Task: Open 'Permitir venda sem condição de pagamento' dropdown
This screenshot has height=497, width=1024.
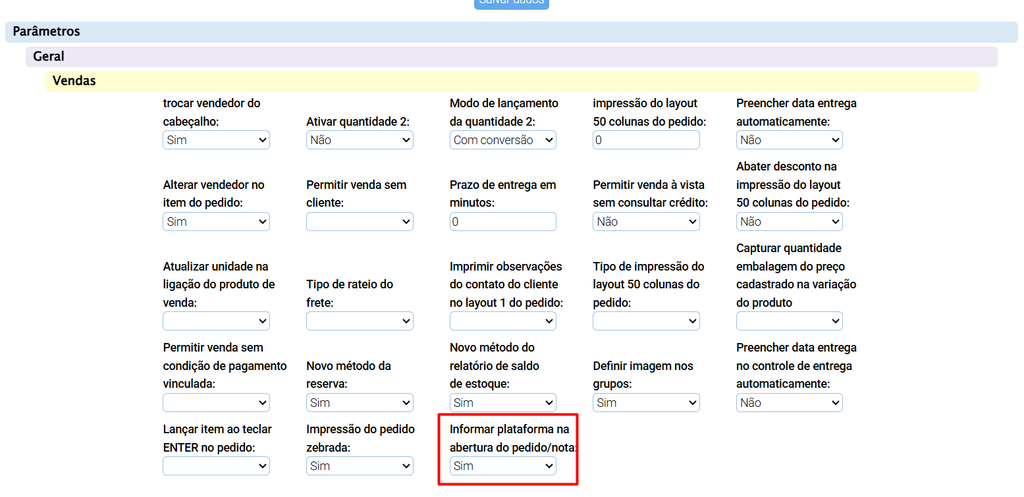Action: pos(216,402)
